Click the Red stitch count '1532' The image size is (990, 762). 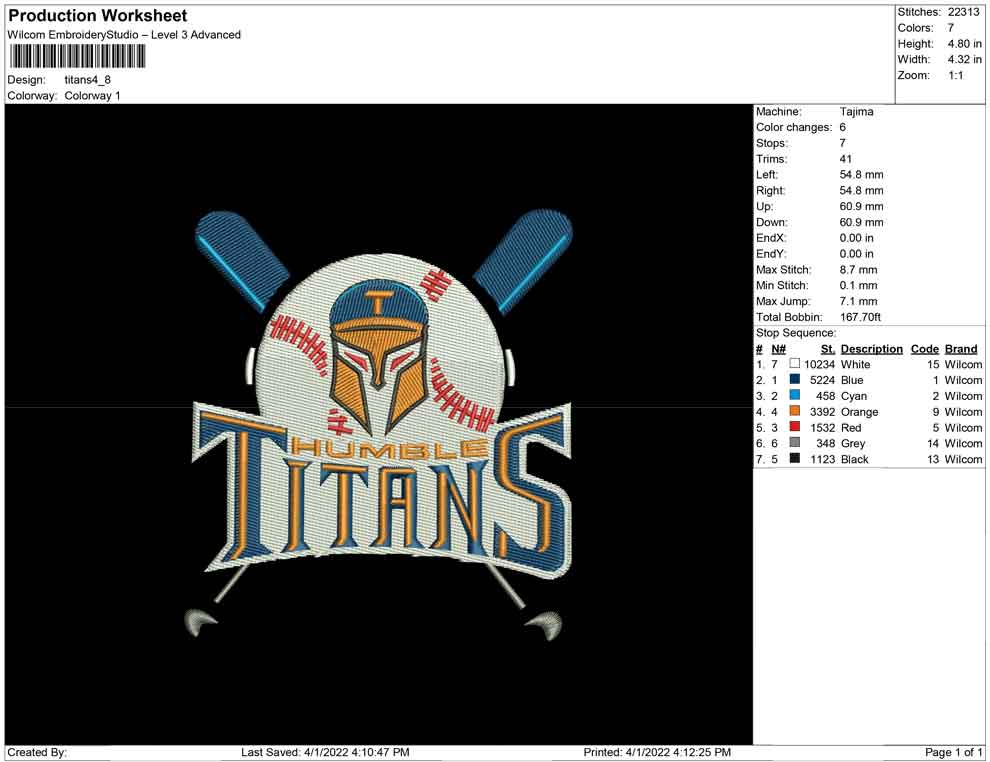click(x=823, y=427)
